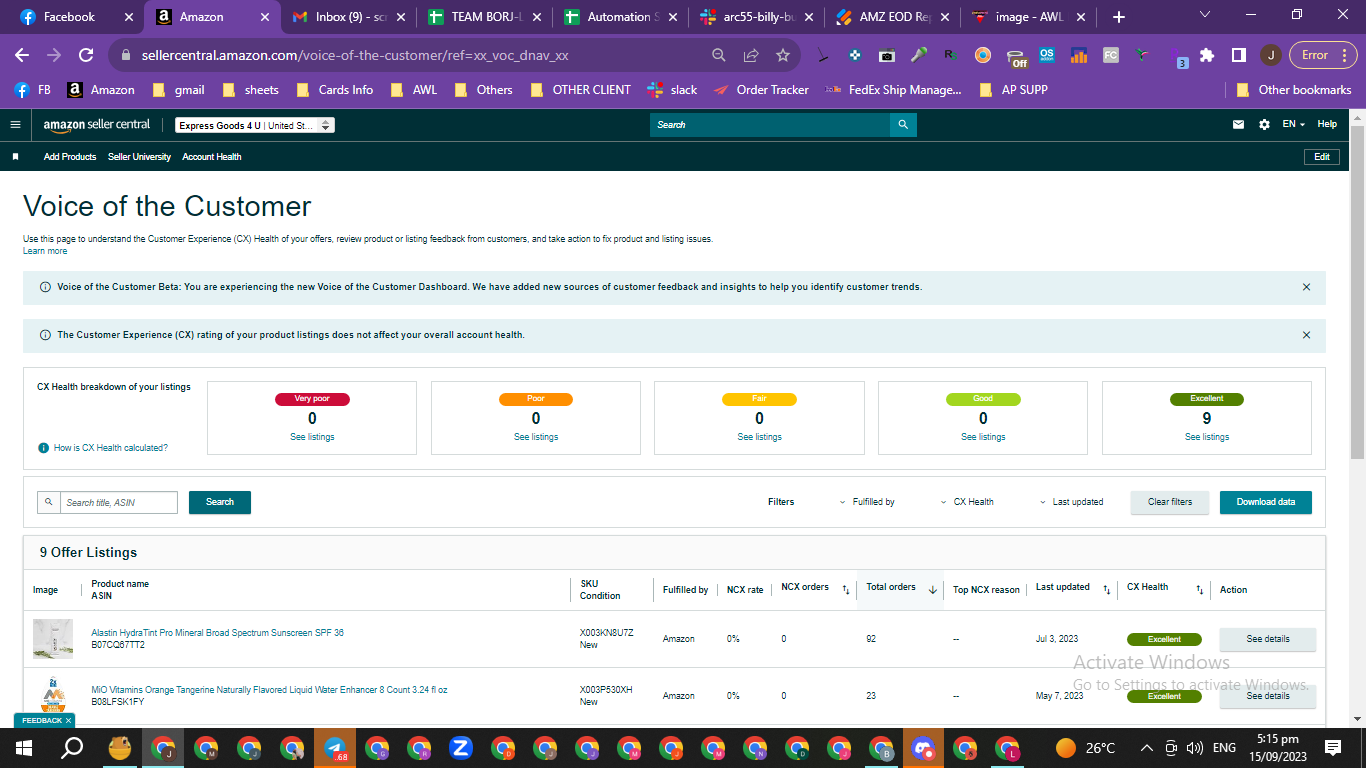Close the CX rating account health notice

[1306, 335]
